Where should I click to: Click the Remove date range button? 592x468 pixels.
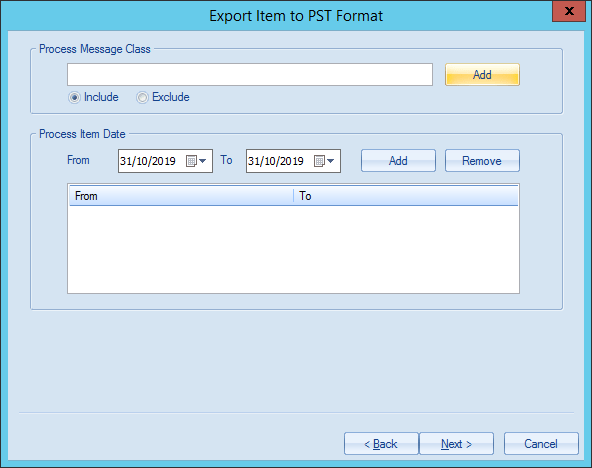tap(482, 161)
